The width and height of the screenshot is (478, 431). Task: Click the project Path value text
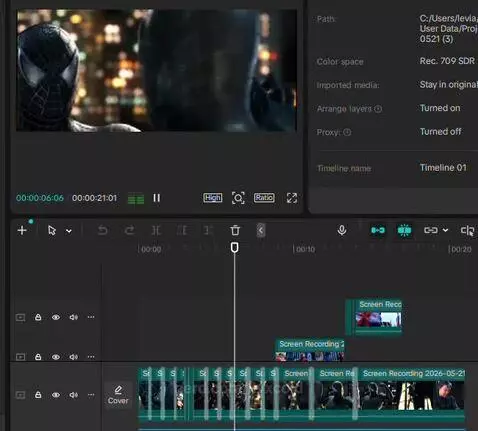coord(448,29)
